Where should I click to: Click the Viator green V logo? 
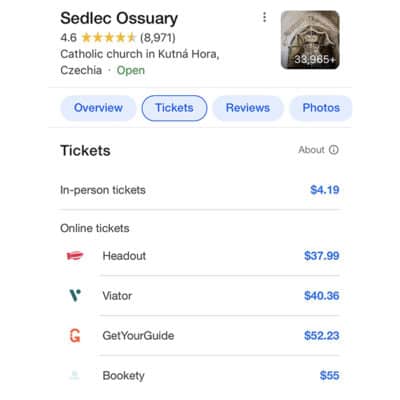75,295
